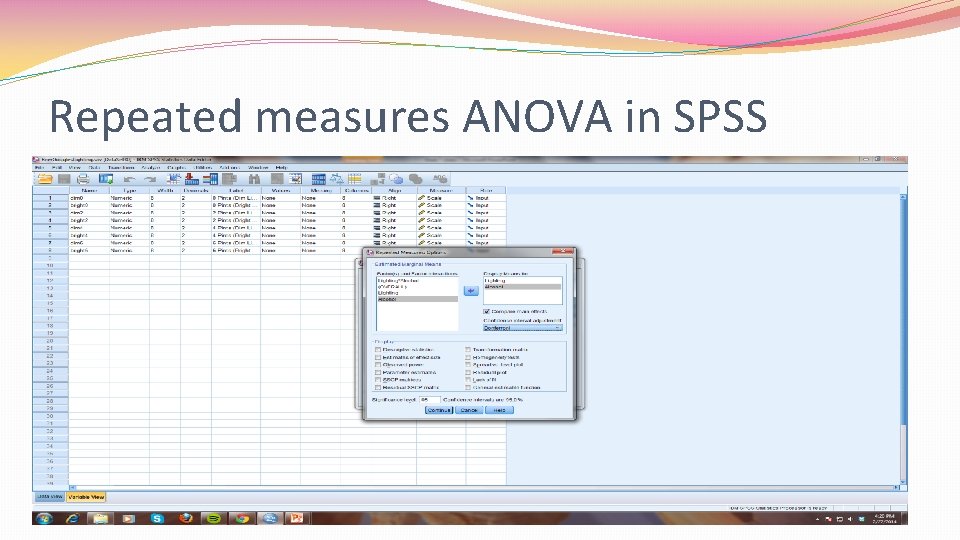960x540 pixels.
Task: Switch to the Data View tab
Action: [50, 497]
